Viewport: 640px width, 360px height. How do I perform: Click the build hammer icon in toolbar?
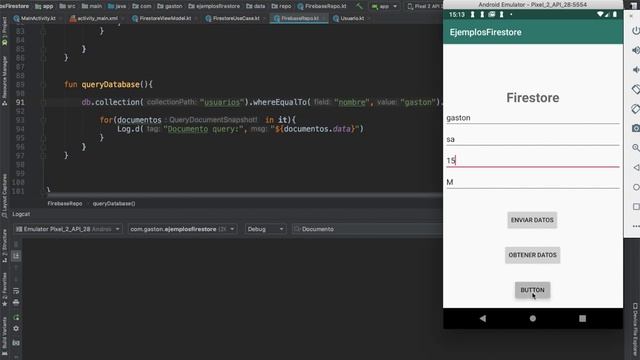tap(359, 6)
